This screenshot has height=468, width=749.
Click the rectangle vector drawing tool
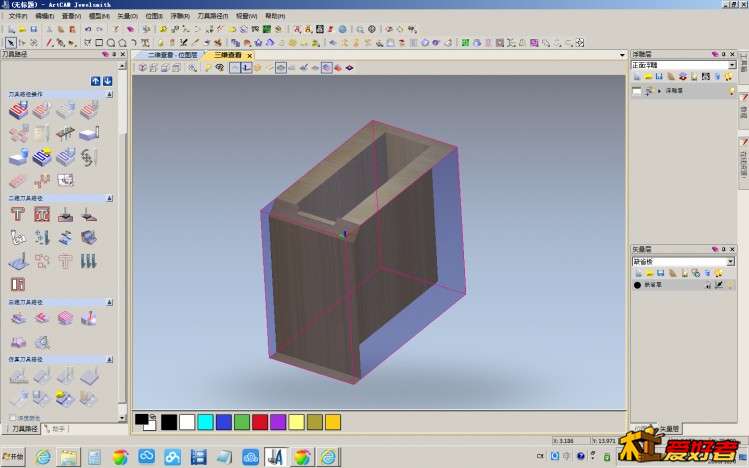coord(98,43)
